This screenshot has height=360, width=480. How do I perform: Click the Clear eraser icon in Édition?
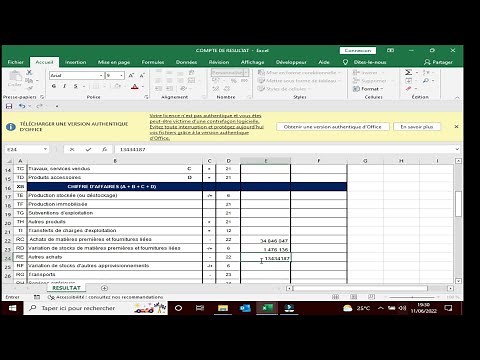409,89
